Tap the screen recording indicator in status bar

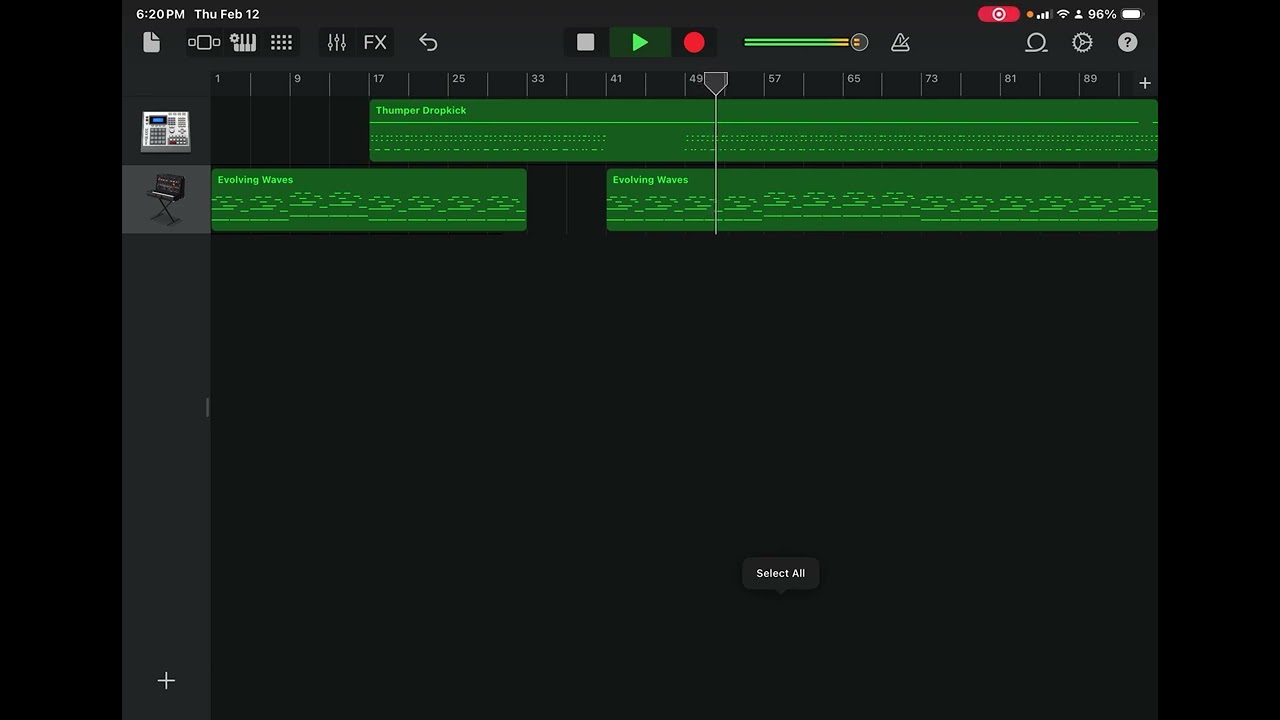coord(998,14)
